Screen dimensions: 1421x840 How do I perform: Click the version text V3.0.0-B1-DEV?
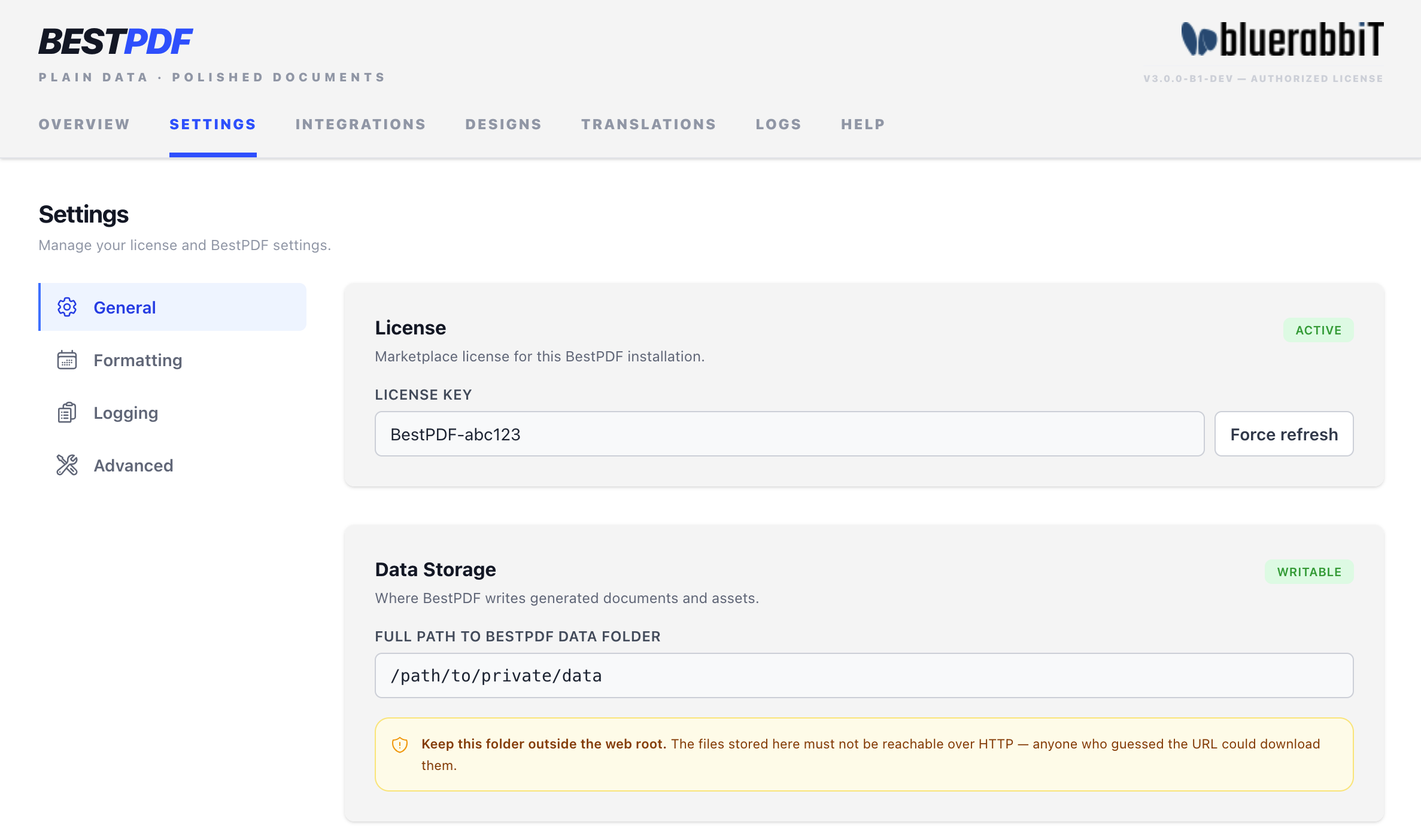(1188, 78)
